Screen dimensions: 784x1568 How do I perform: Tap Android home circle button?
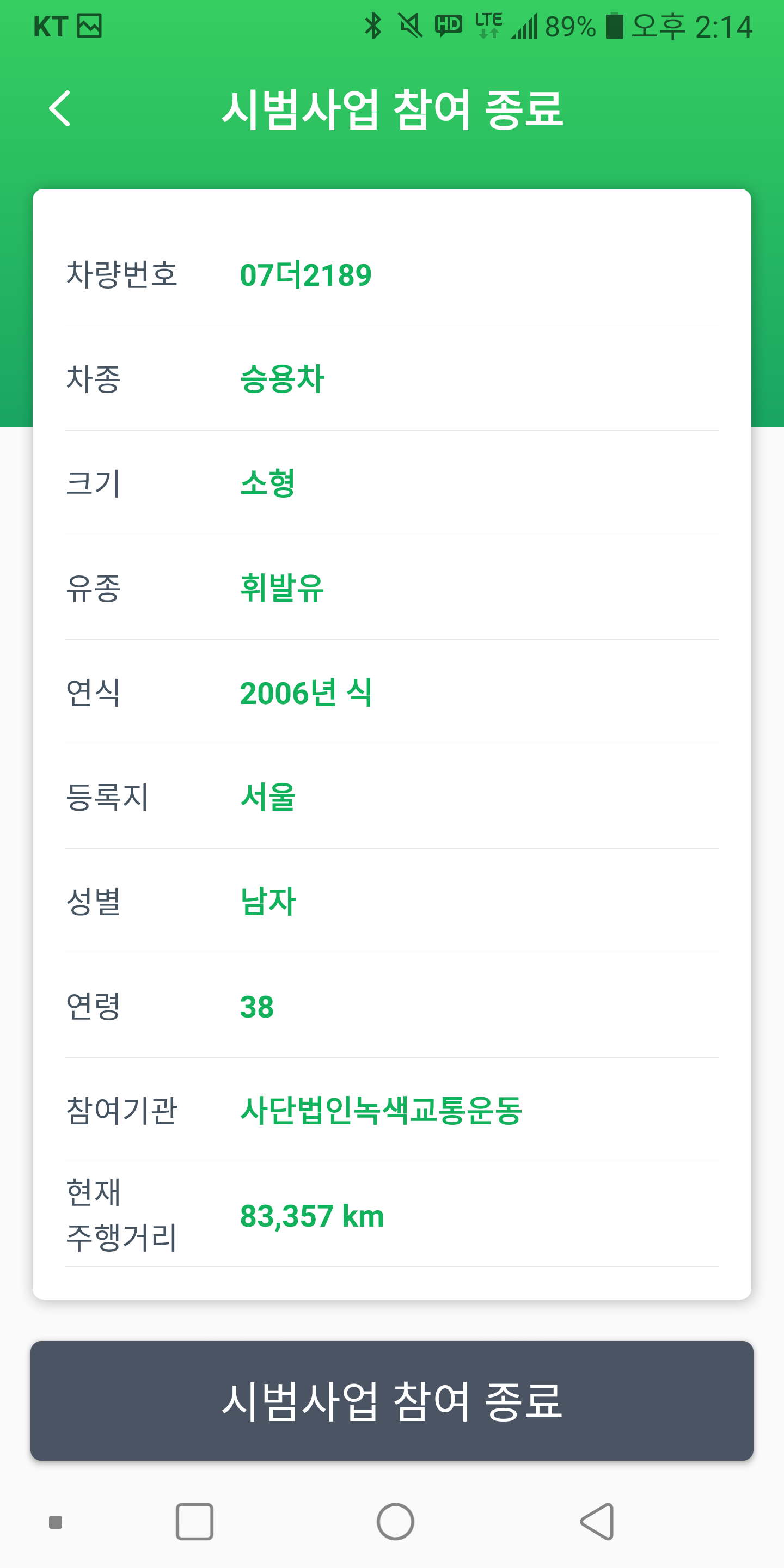pos(395,1522)
